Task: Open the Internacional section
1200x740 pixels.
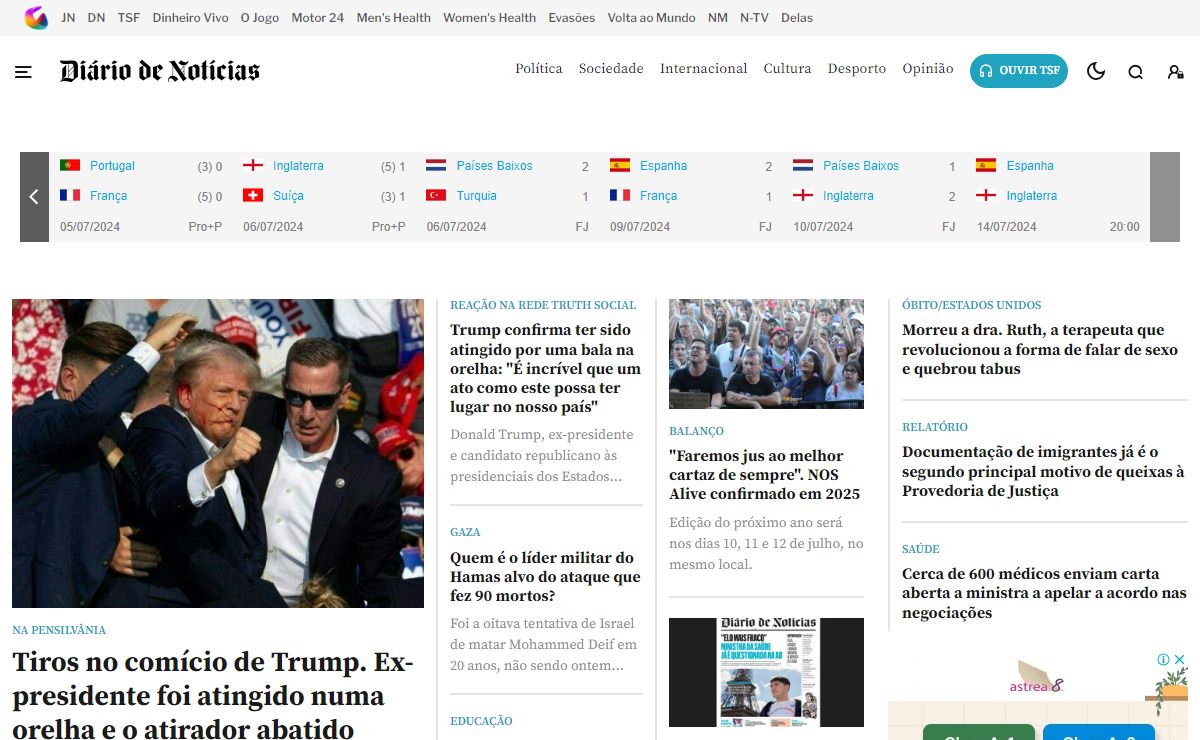Action: point(704,69)
